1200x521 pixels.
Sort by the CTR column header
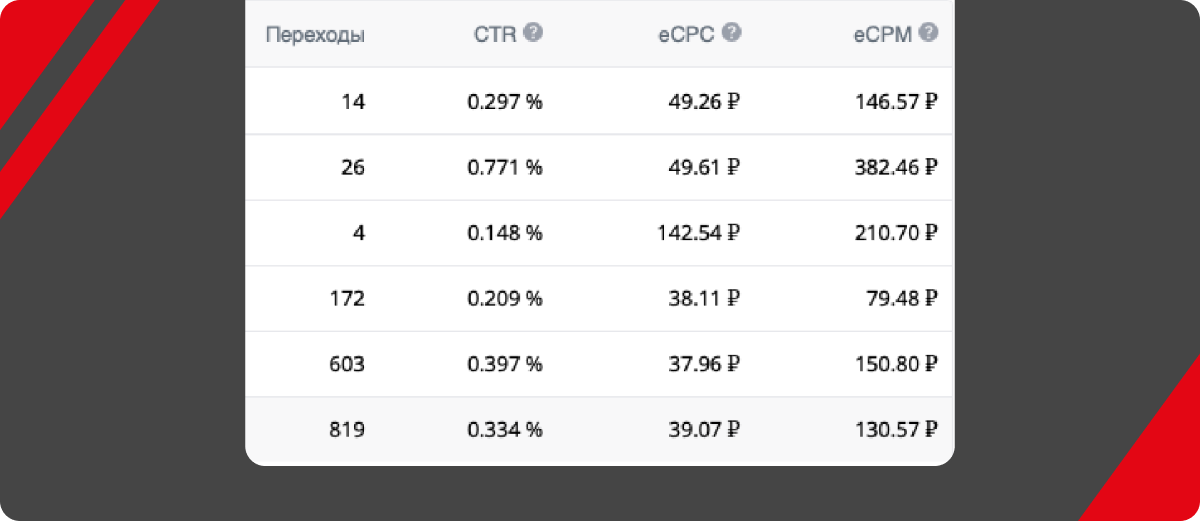494,35
